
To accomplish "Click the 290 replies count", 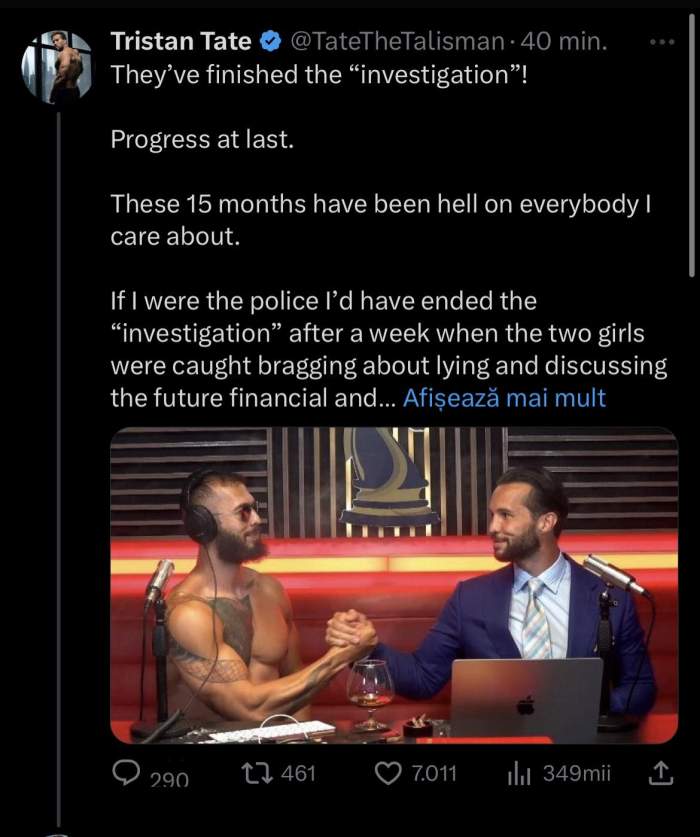I will click(x=169, y=780).
